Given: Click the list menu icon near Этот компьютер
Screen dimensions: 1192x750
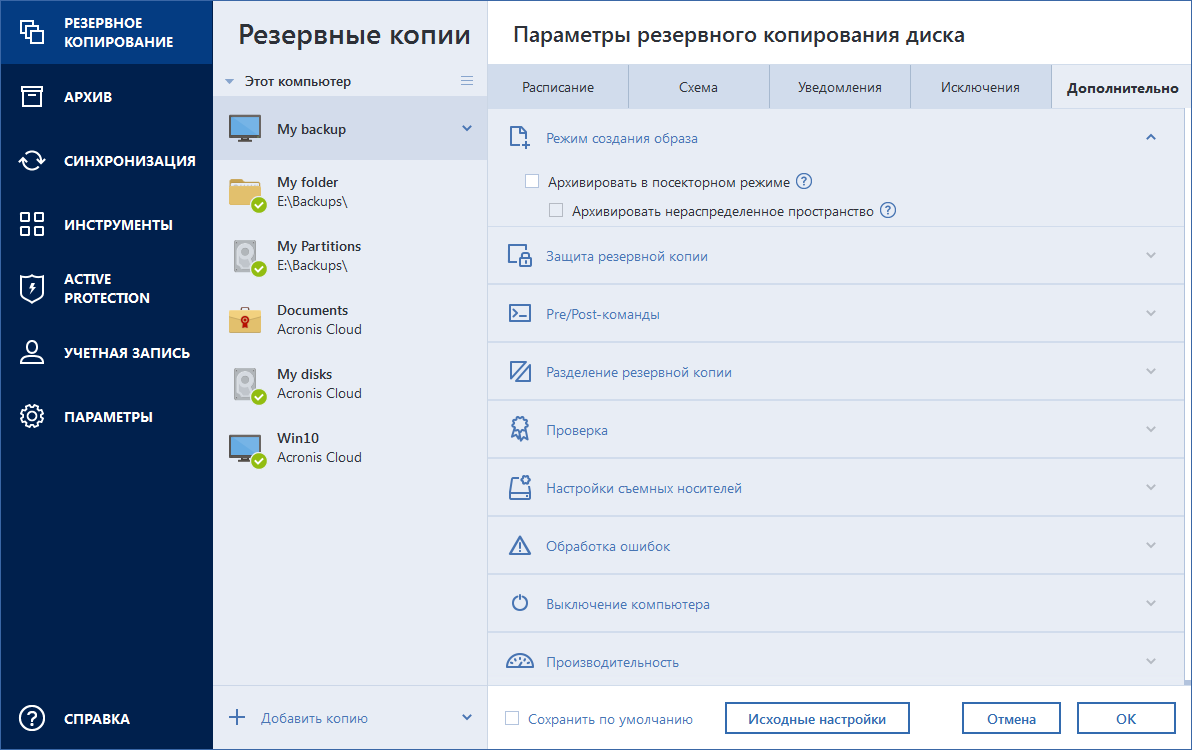Looking at the screenshot, I should click(467, 81).
